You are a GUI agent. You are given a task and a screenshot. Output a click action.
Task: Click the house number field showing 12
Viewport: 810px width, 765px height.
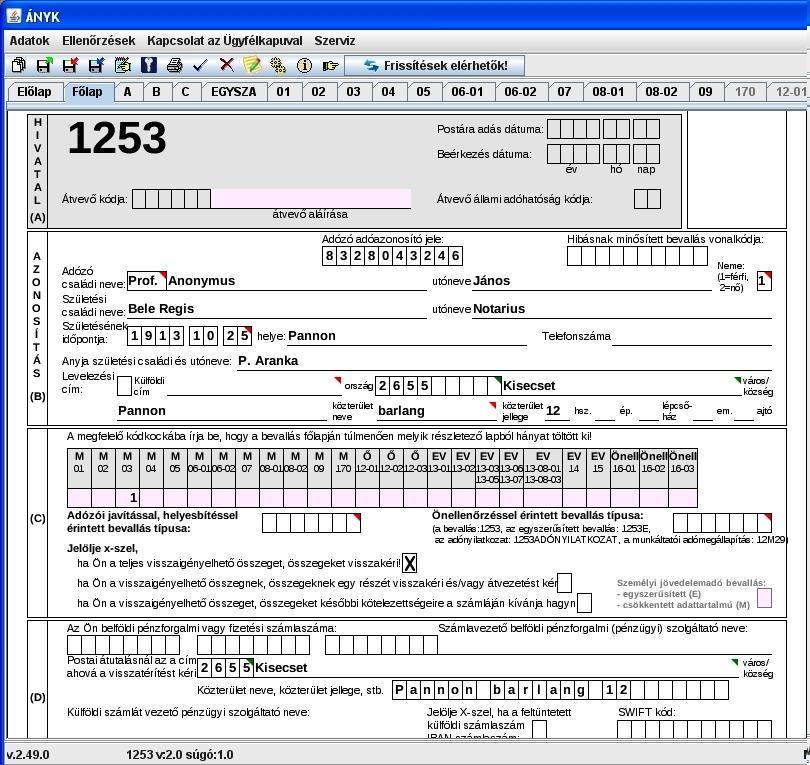pyautogui.click(x=558, y=411)
